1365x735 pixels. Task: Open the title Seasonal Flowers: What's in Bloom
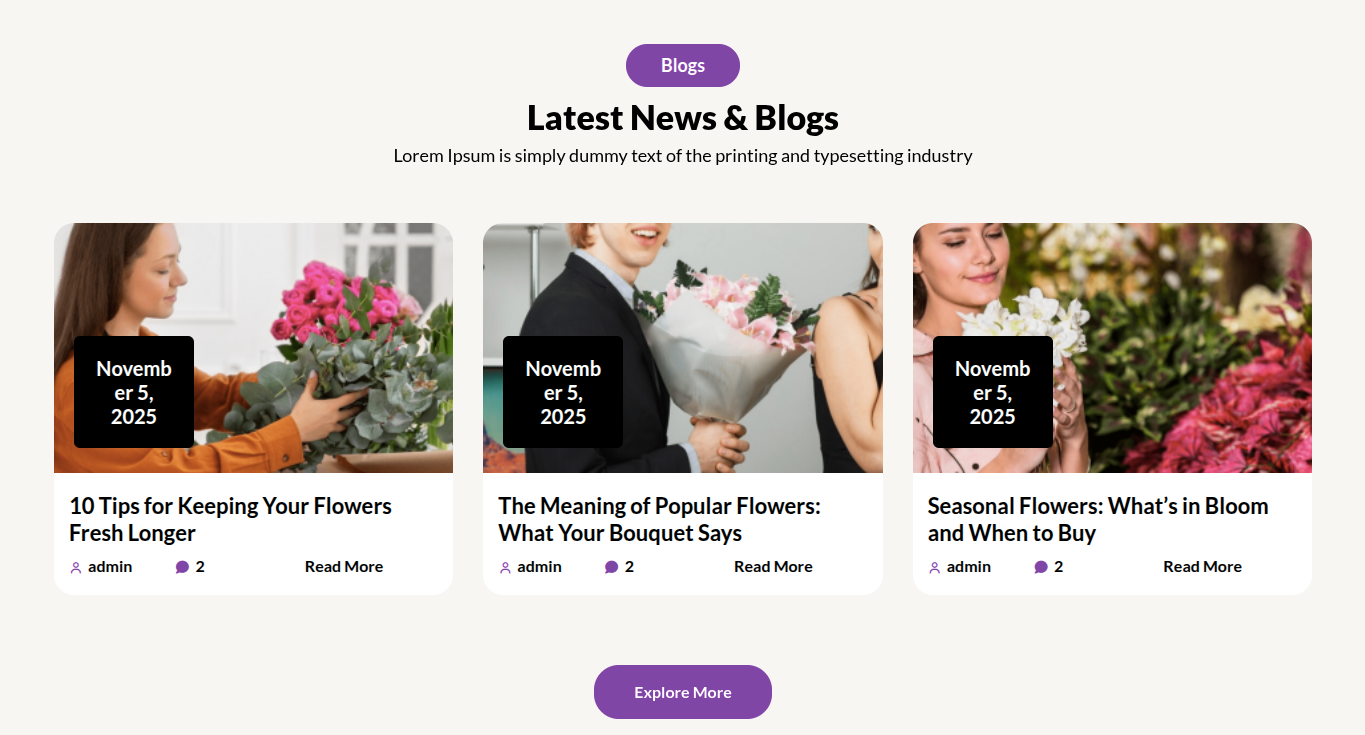point(1098,519)
